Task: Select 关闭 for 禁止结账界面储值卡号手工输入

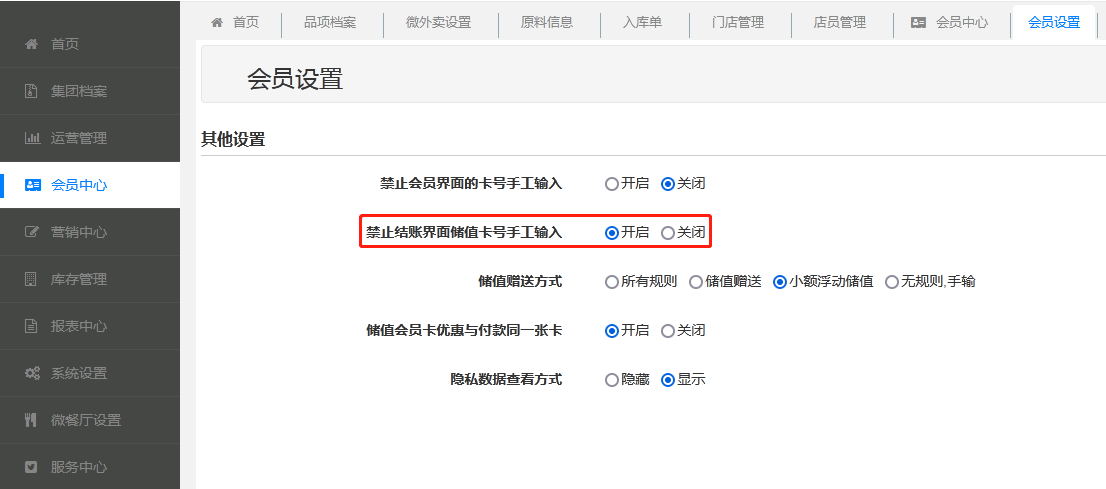Action: click(x=668, y=232)
